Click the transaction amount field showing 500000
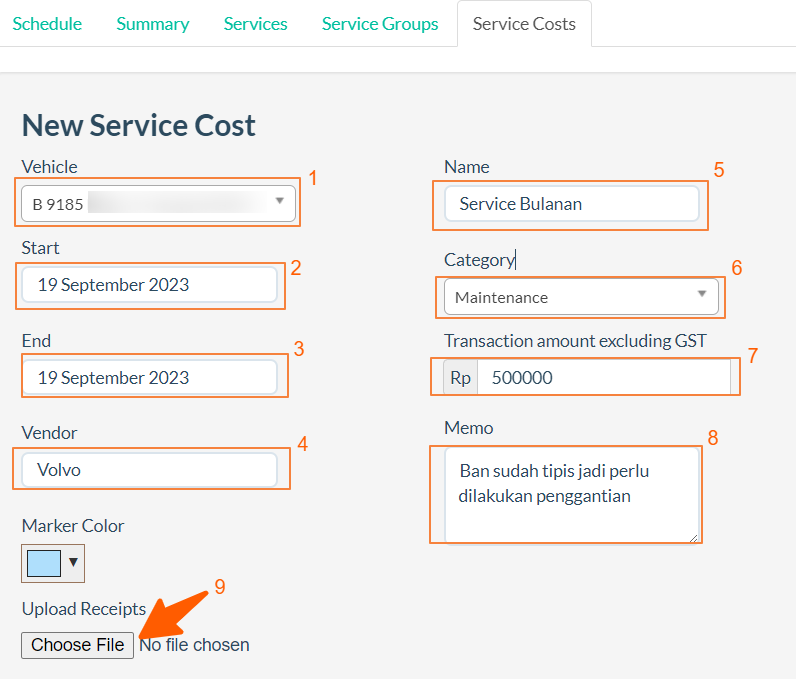 coord(603,378)
